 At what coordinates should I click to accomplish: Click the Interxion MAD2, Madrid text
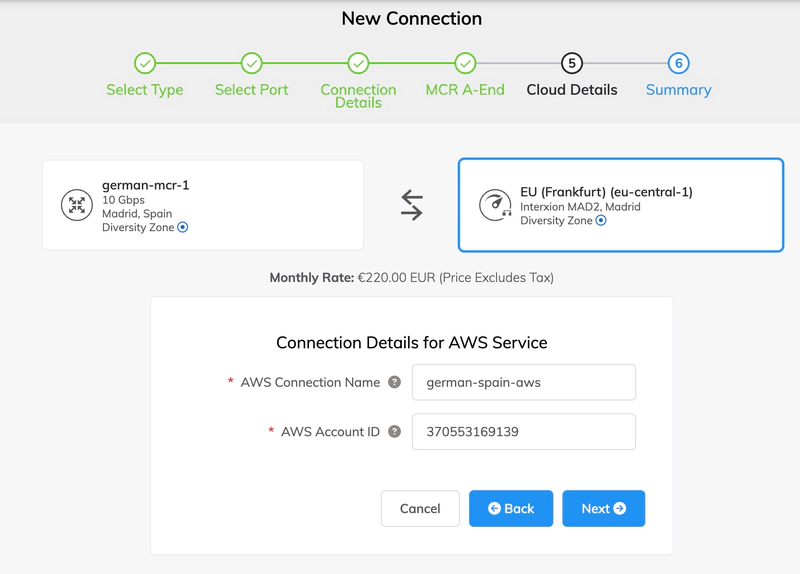tap(580, 207)
